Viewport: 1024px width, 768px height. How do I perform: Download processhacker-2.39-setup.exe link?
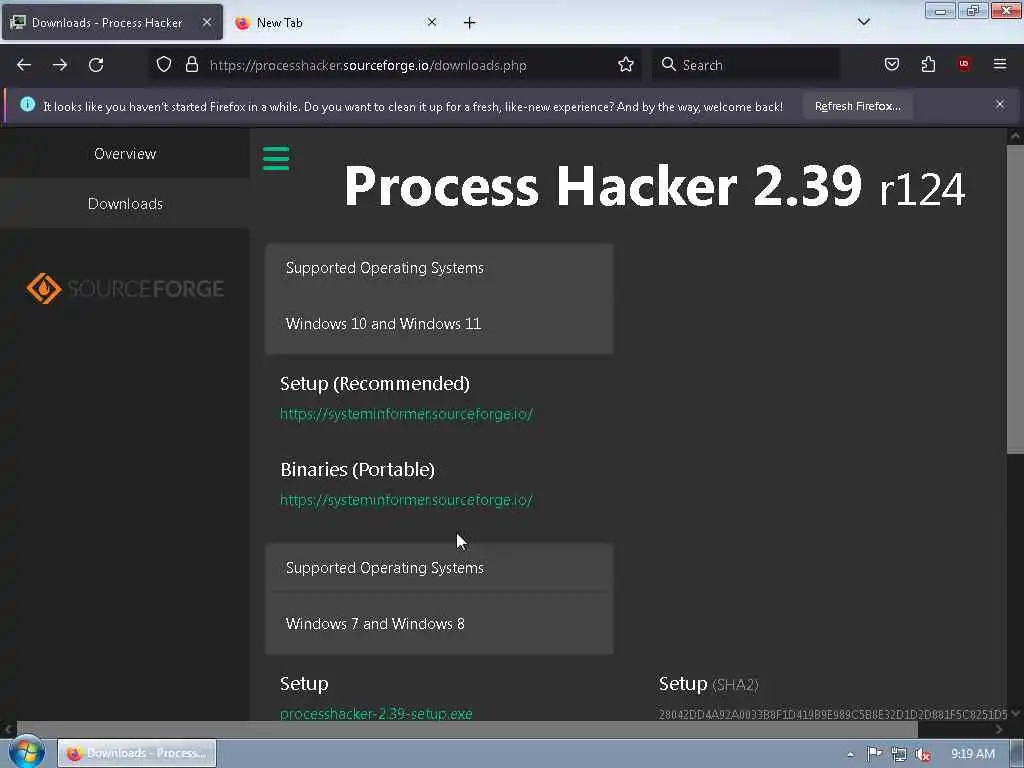pyautogui.click(x=376, y=714)
